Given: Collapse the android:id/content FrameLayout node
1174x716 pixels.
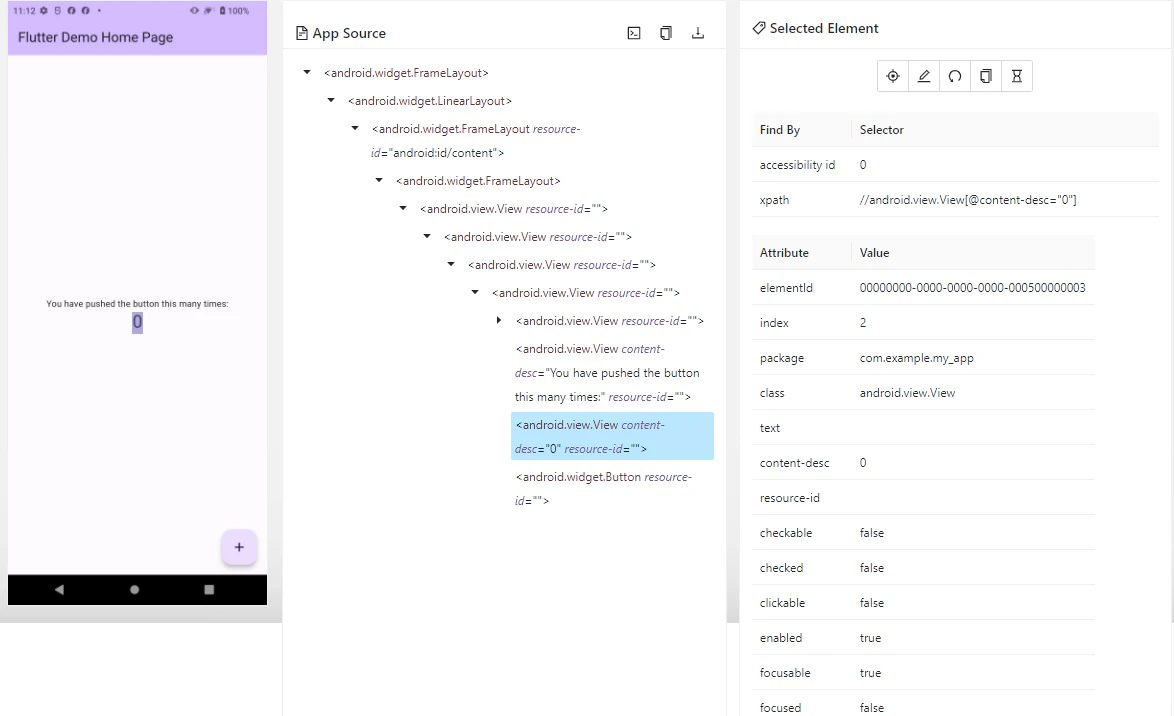Looking at the screenshot, I should tap(355, 129).
